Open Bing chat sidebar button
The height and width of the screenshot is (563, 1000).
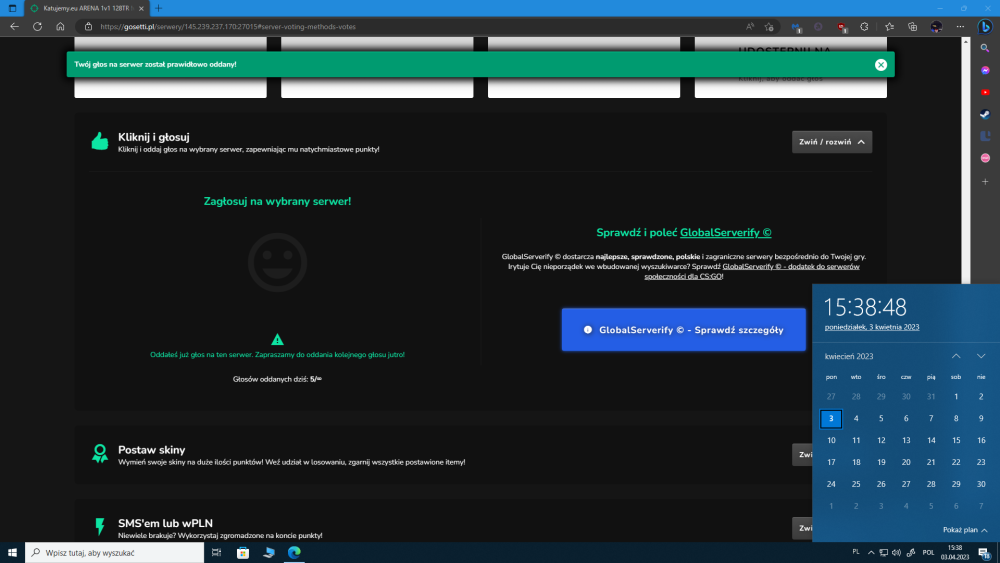[985, 27]
